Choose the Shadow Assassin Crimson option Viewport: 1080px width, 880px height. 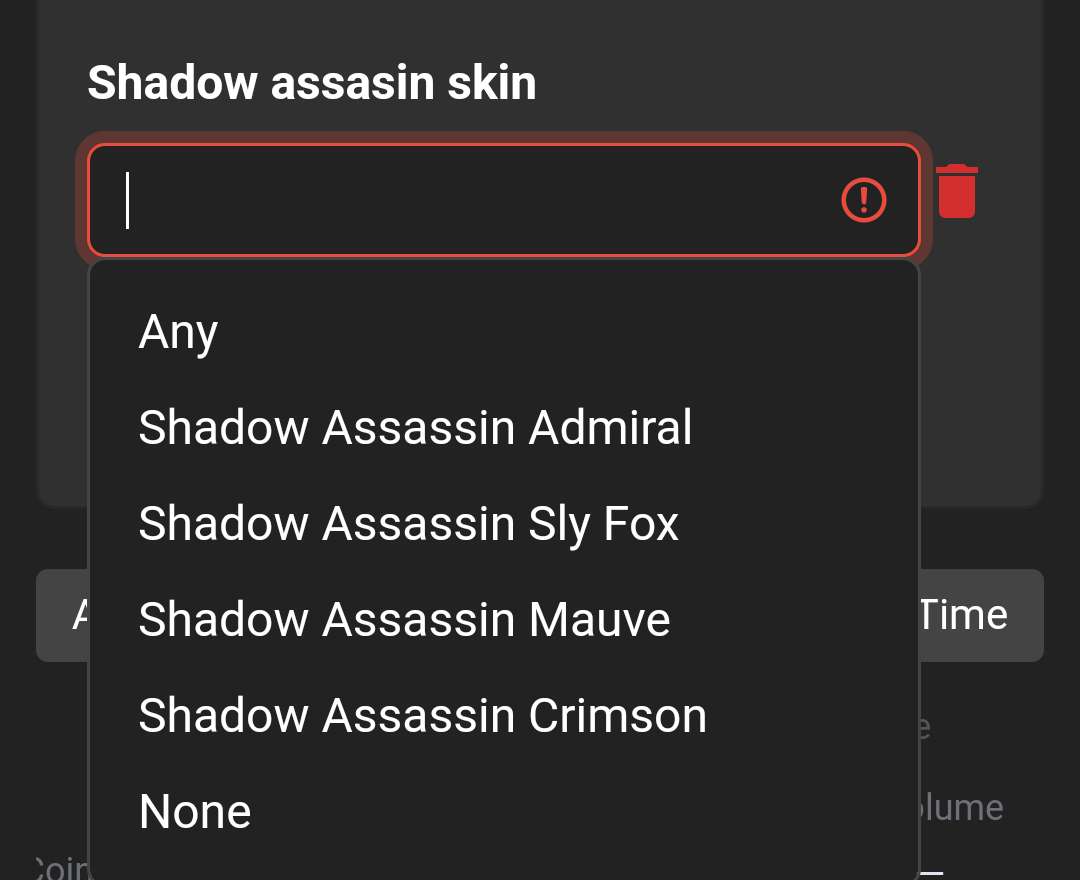click(422, 715)
